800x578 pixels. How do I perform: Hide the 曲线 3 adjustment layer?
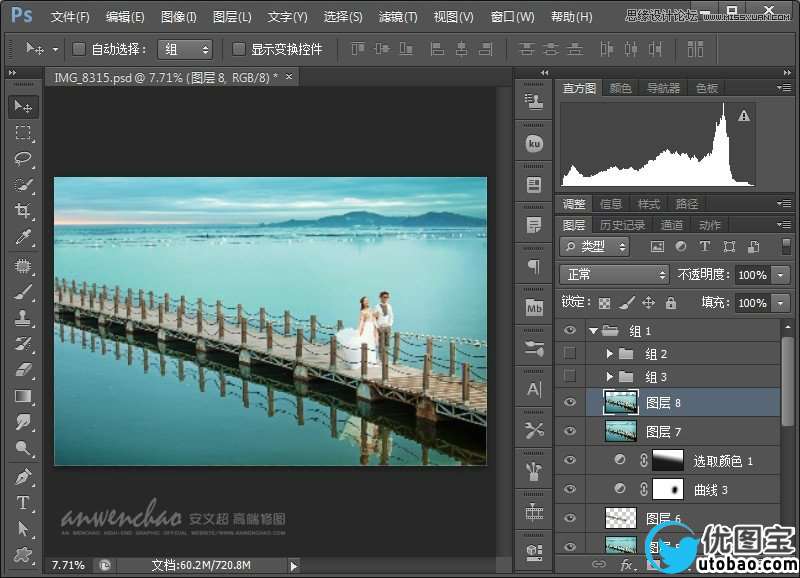pos(570,490)
